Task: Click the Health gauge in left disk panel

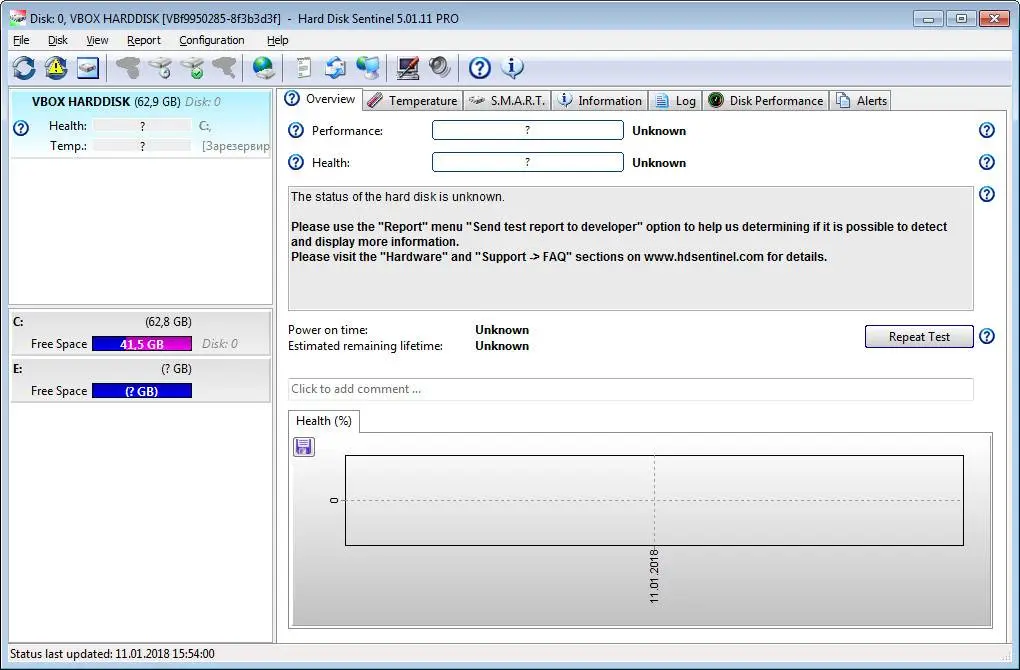Action: (142, 126)
